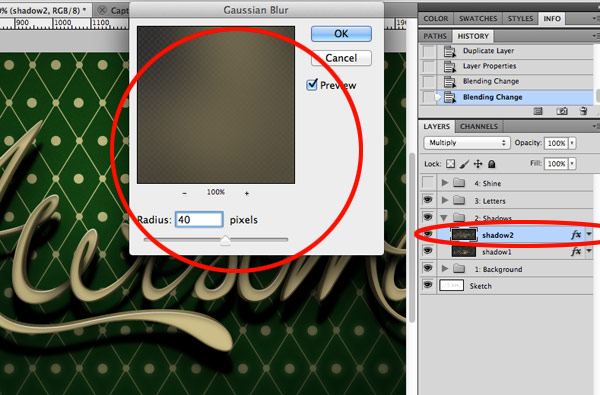
Task: Open the Multiply blend mode dropdown
Action: click(467, 143)
